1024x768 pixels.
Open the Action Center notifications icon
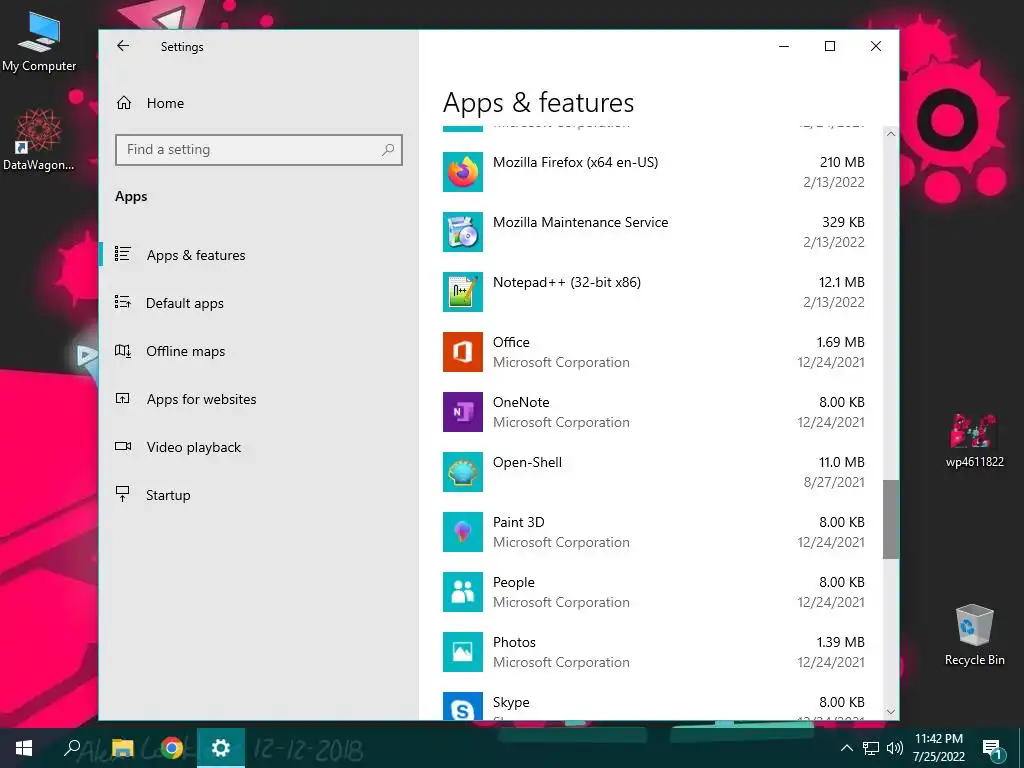pyautogui.click(x=993, y=749)
